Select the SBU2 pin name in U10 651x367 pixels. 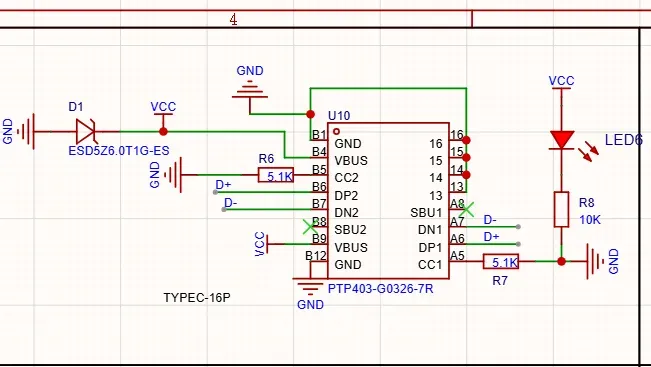click(350, 230)
